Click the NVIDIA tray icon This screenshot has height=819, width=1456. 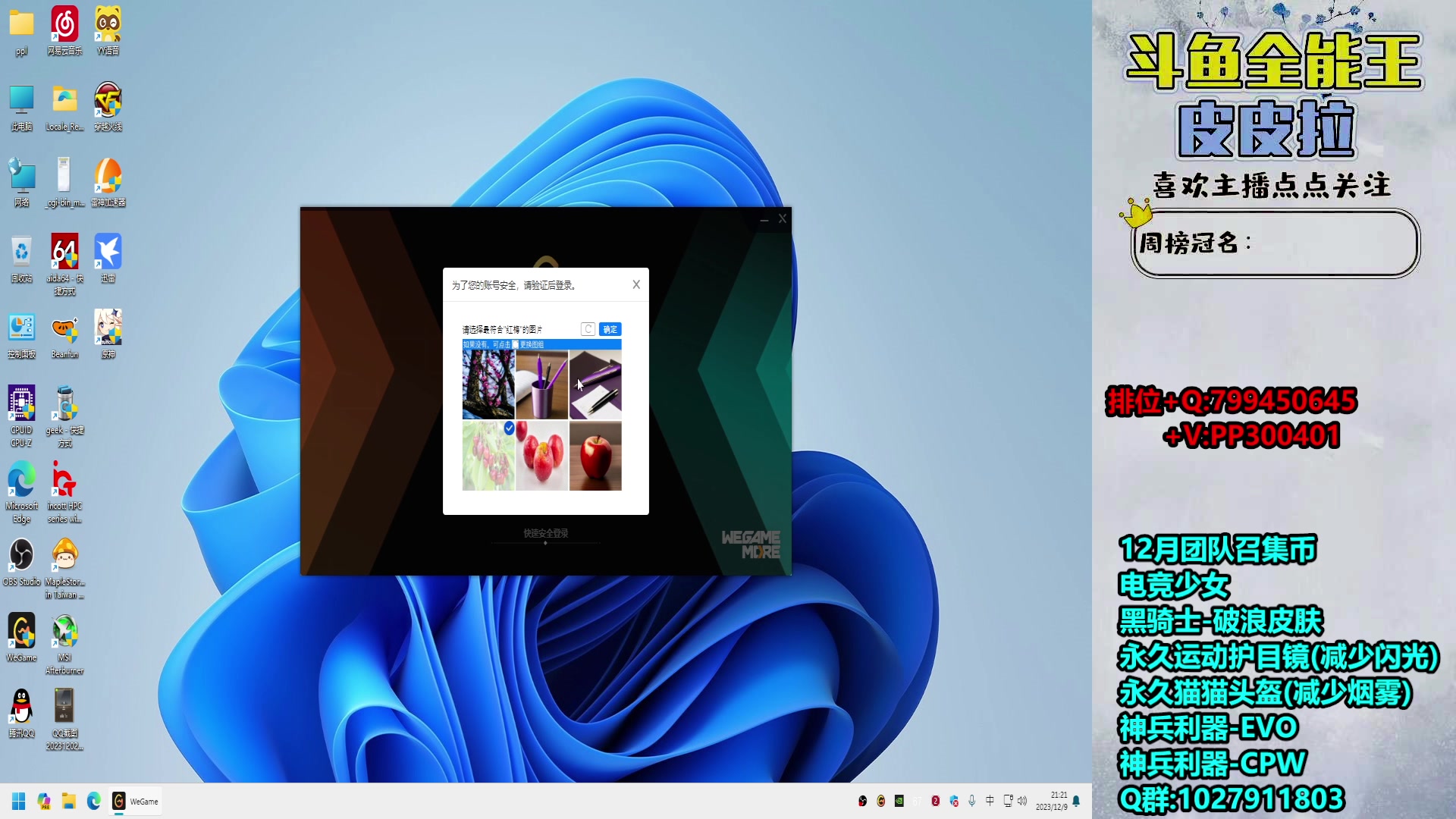(899, 801)
